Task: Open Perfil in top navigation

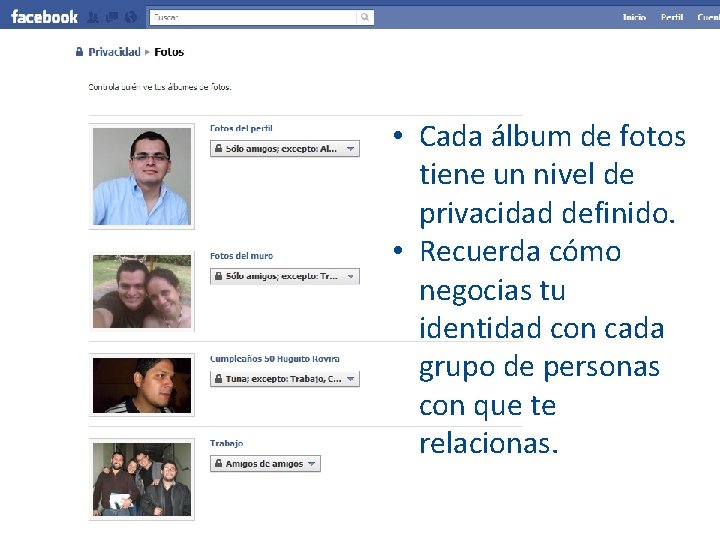Action: pos(672,17)
